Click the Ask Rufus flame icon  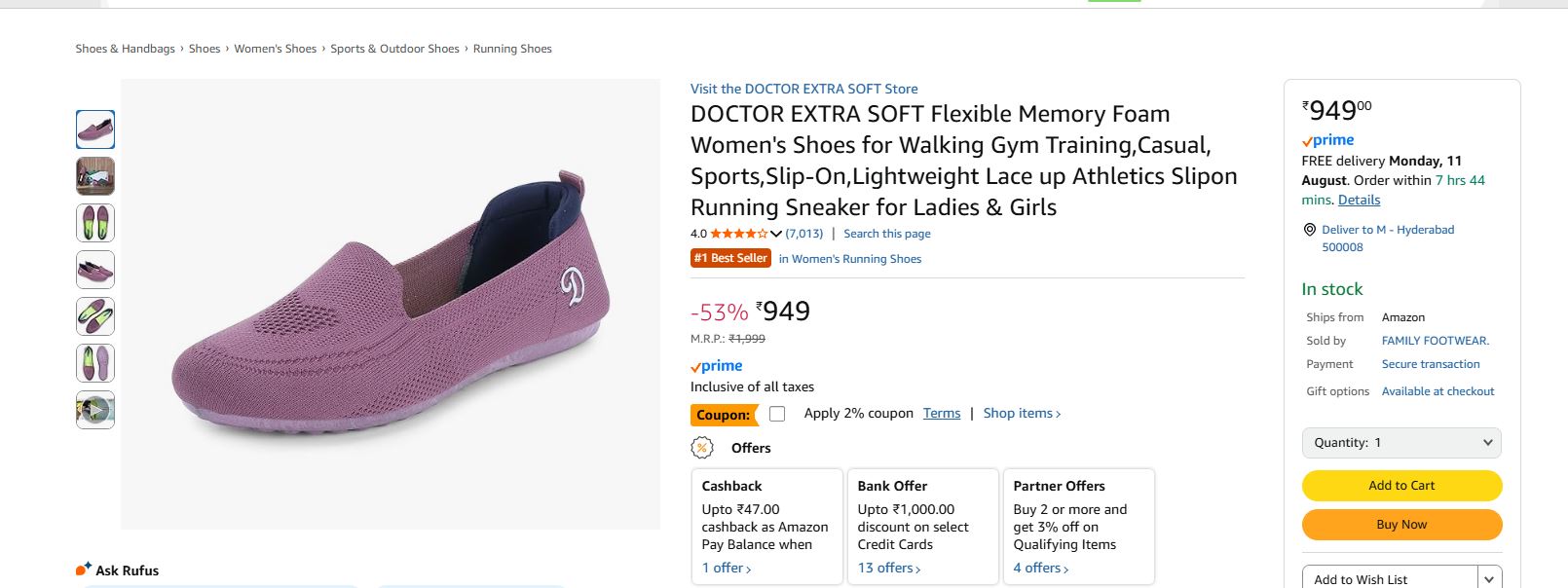82,569
